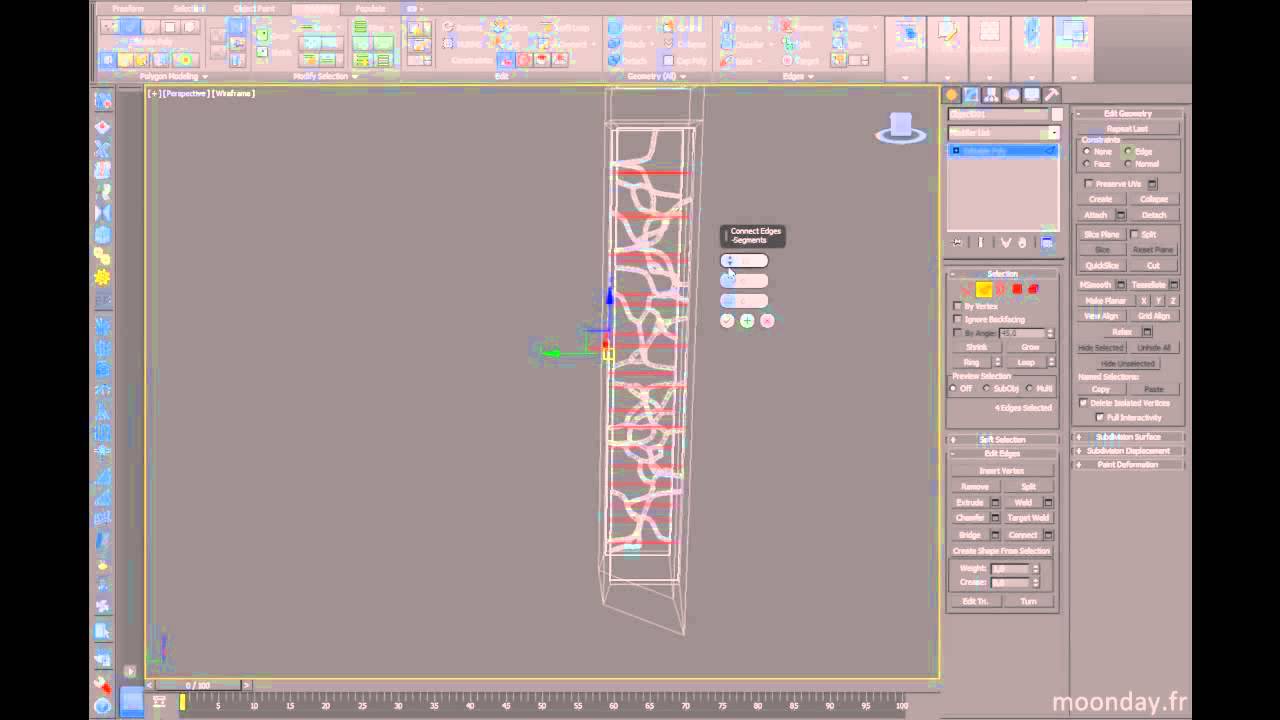Confirm Connect Edges with OK checkmark
This screenshot has width=1280, height=720.
pos(727,321)
